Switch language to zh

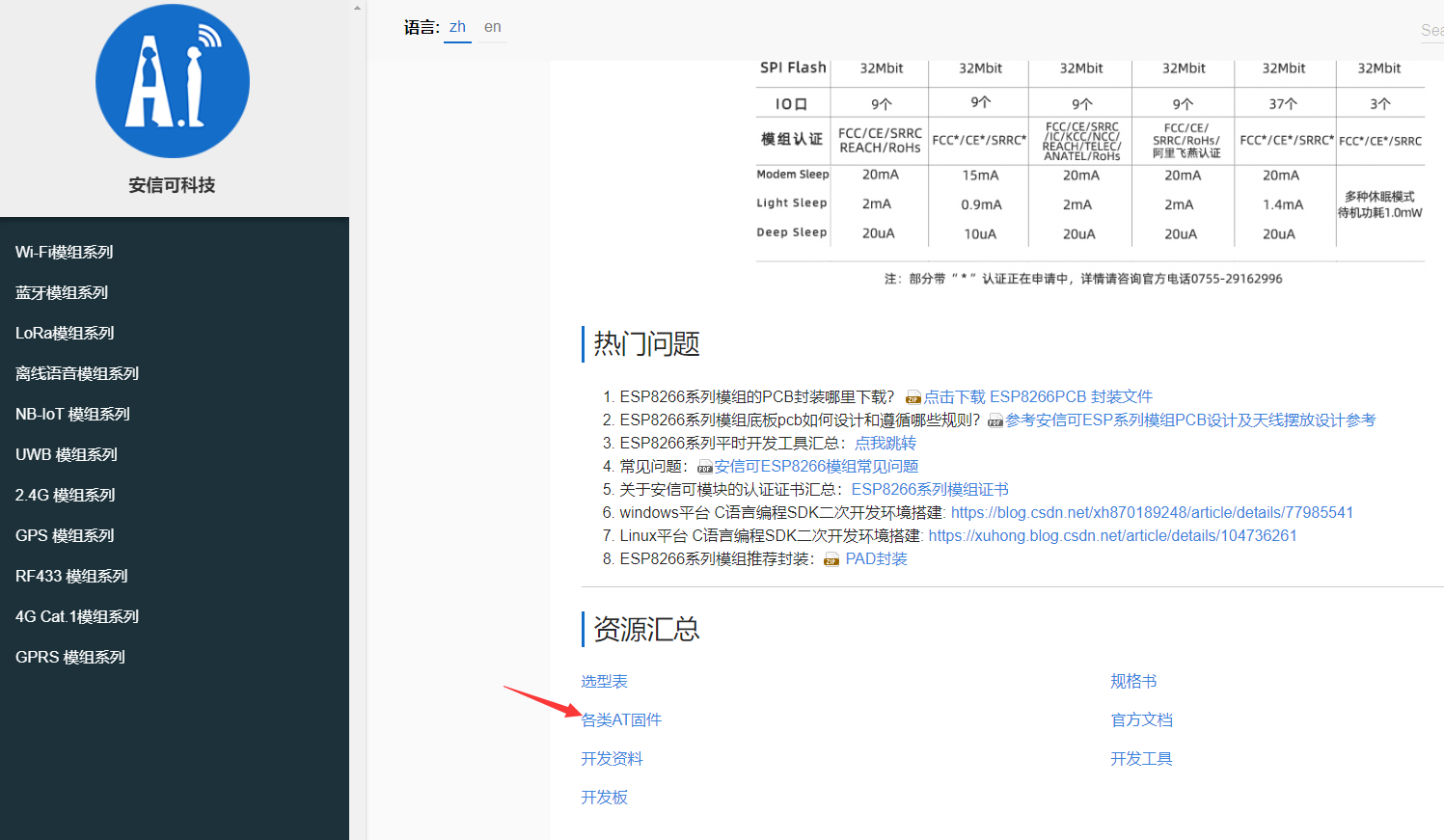point(457,27)
